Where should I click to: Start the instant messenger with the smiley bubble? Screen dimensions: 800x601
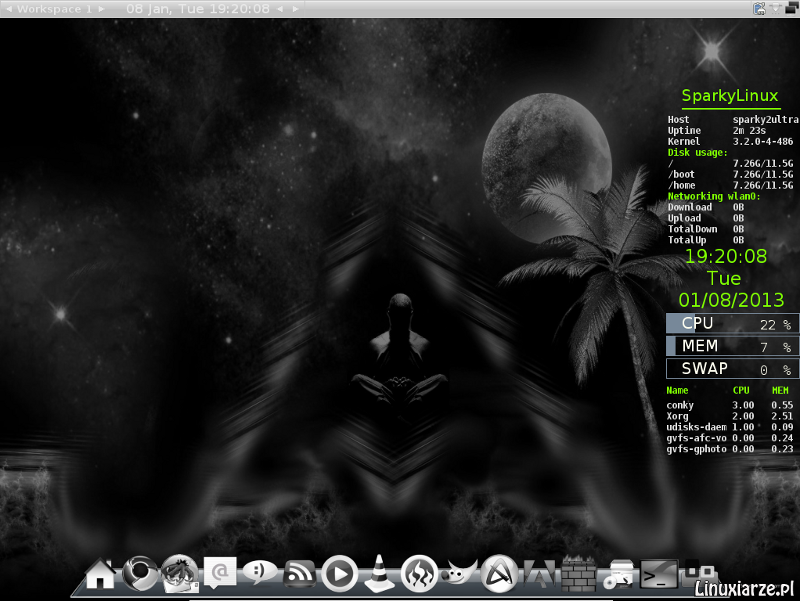pos(258,573)
